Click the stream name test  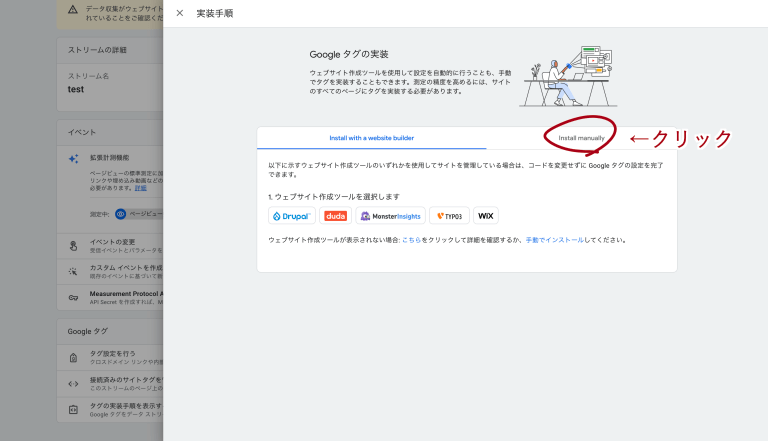76,89
